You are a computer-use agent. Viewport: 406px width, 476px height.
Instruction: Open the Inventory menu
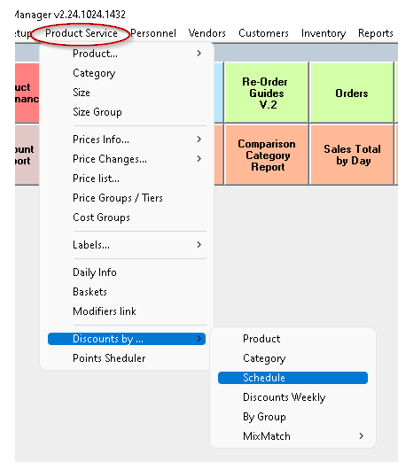click(323, 33)
